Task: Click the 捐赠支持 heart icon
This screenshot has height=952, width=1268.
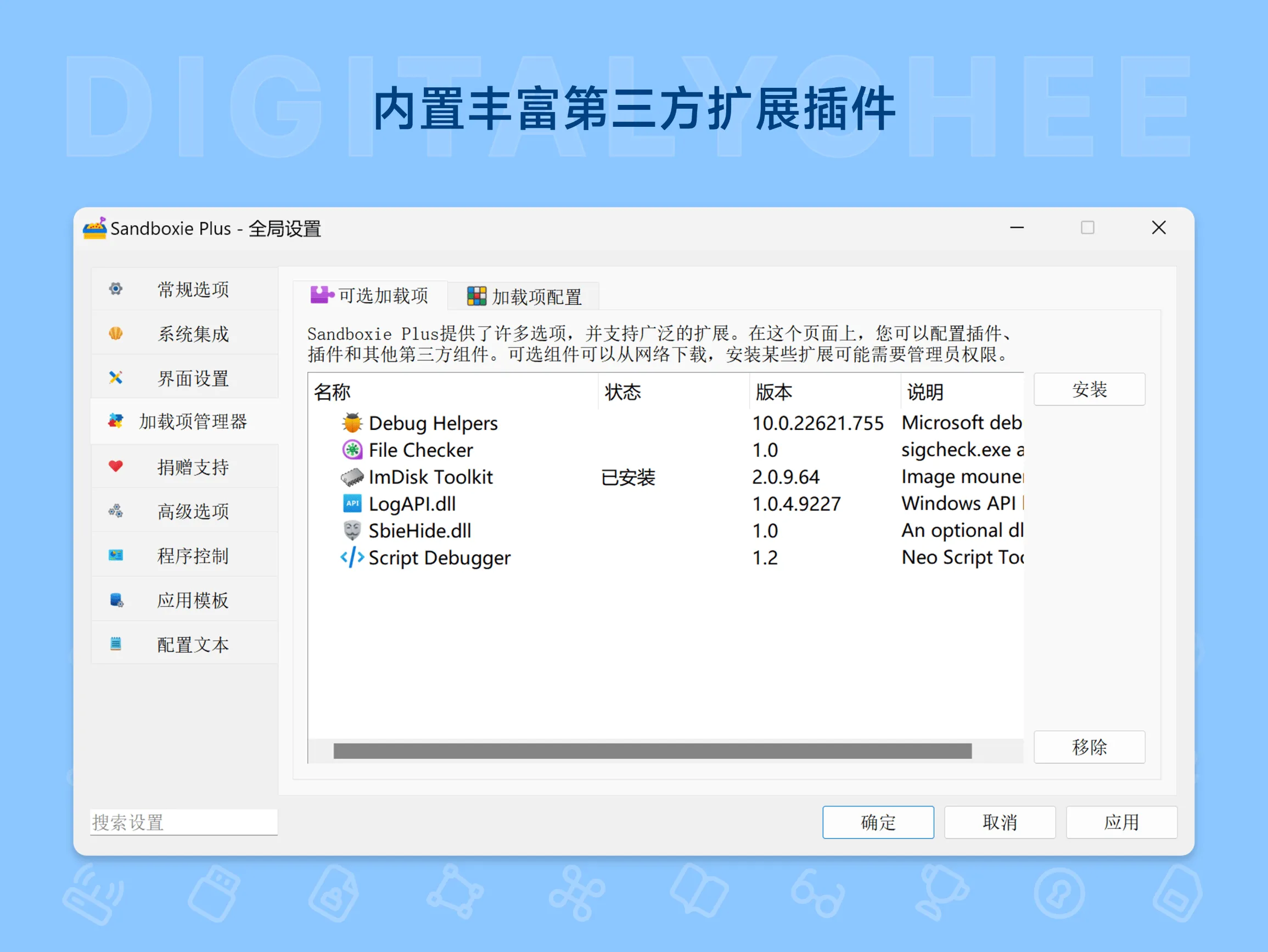Action: coord(116,466)
